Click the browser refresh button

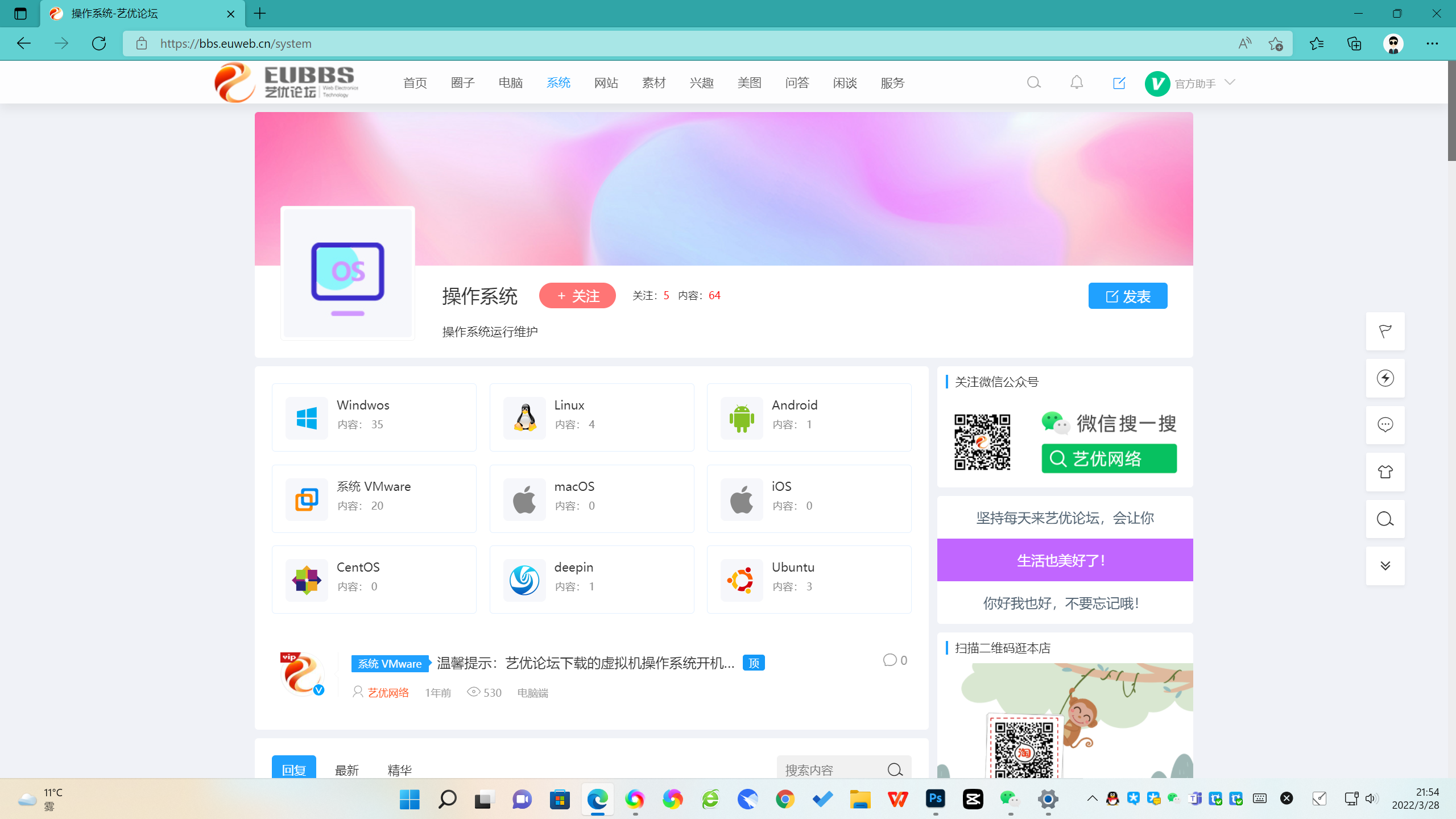(x=99, y=44)
